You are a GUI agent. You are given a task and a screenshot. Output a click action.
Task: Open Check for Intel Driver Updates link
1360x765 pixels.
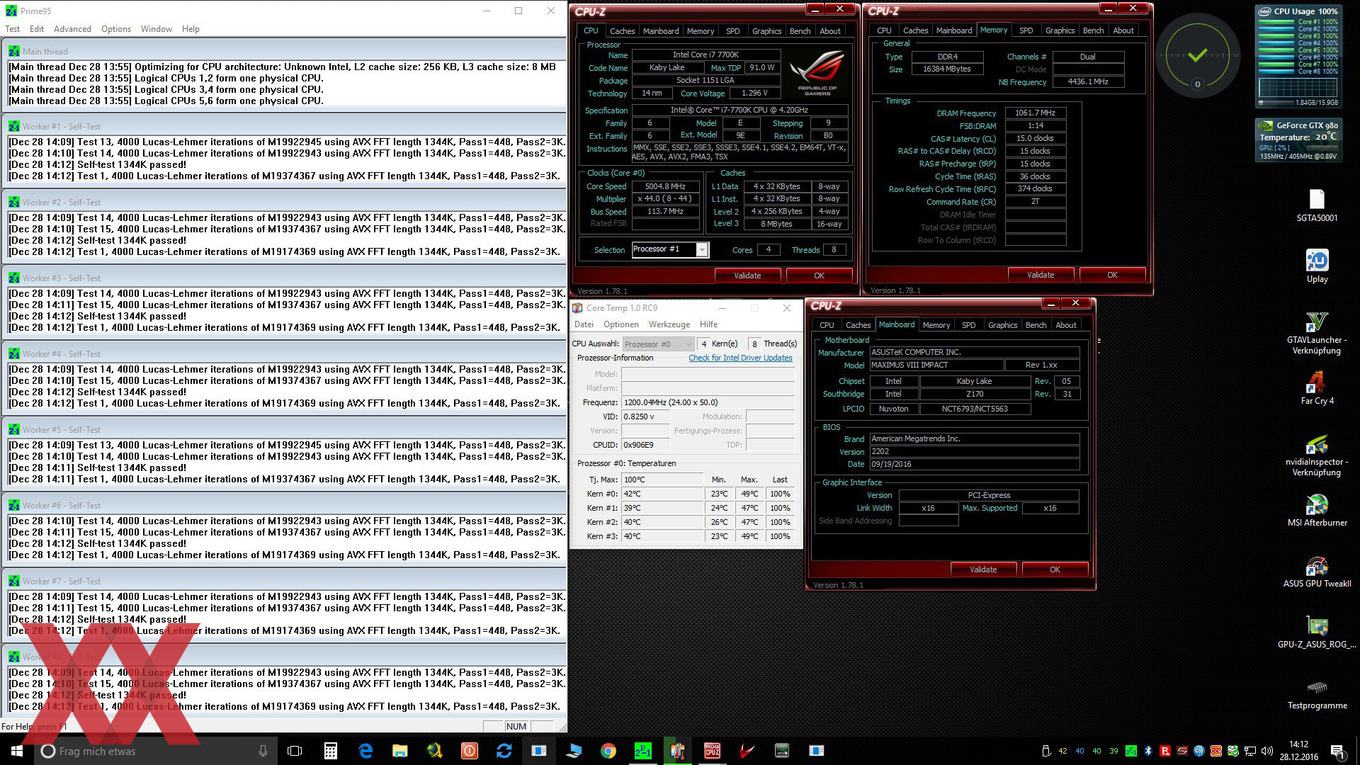click(x=740, y=358)
